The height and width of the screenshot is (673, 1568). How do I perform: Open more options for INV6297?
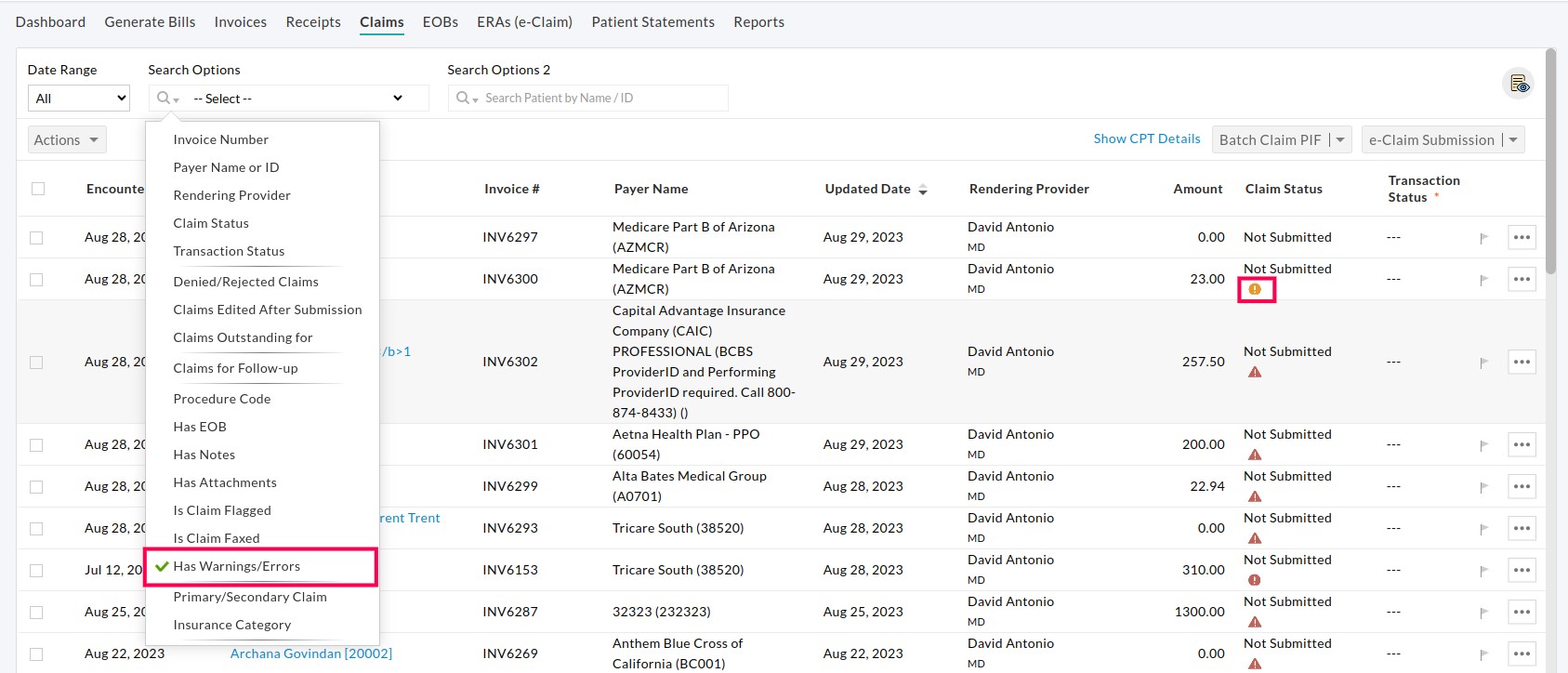click(1522, 237)
